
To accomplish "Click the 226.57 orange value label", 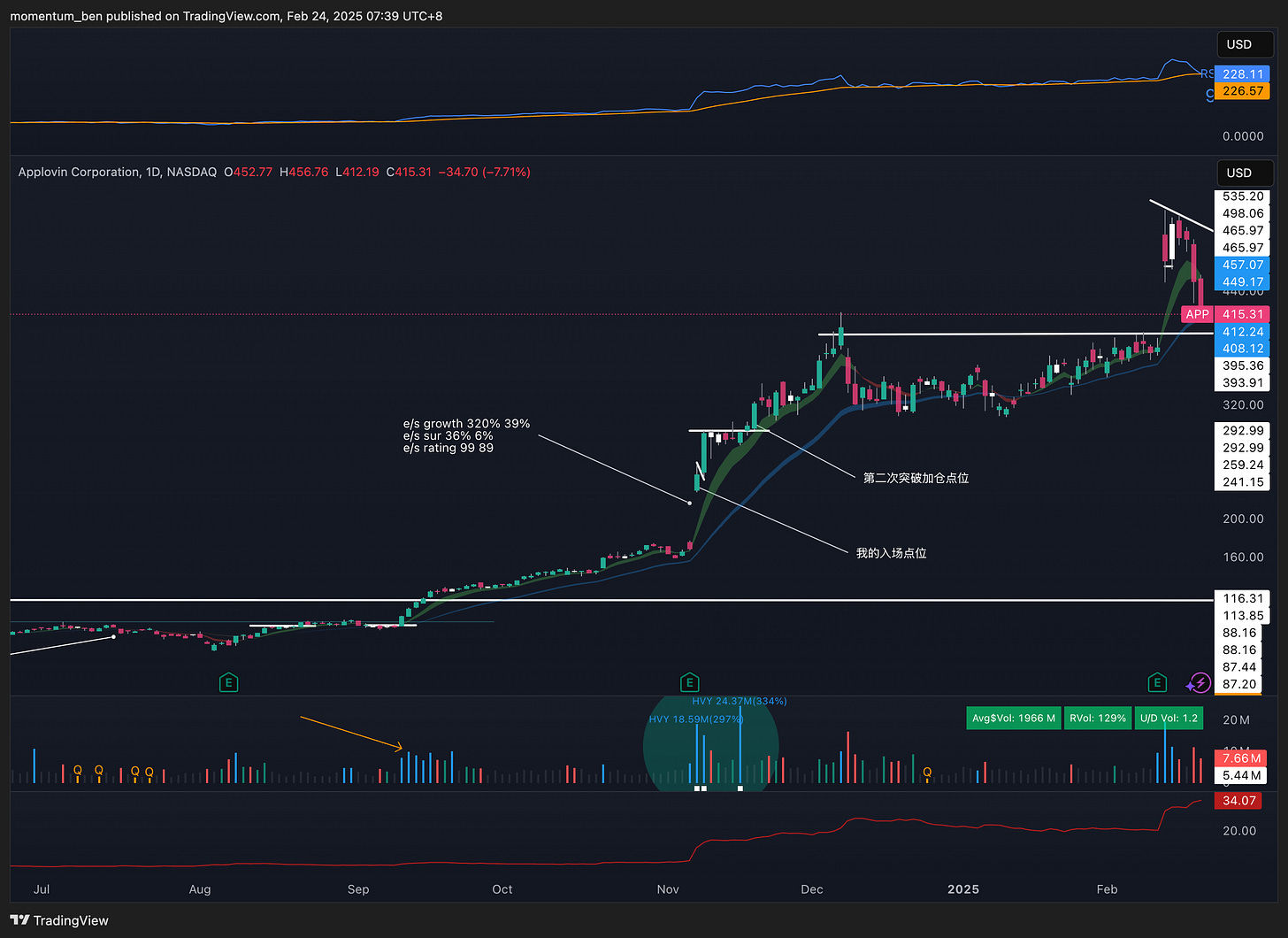I will click(x=1242, y=91).
